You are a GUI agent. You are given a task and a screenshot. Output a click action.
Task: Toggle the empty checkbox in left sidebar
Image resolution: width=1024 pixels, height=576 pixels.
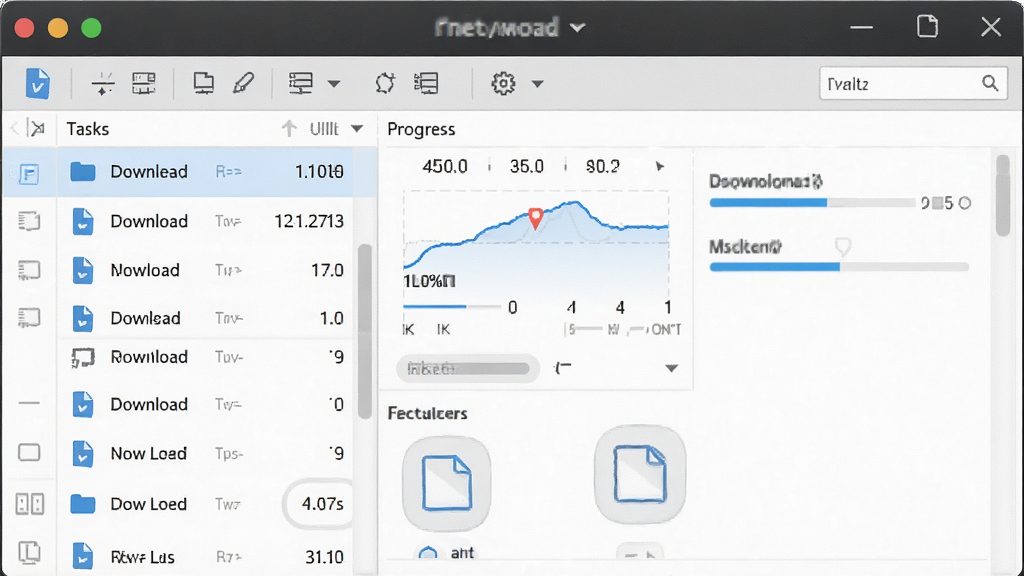click(x=29, y=453)
